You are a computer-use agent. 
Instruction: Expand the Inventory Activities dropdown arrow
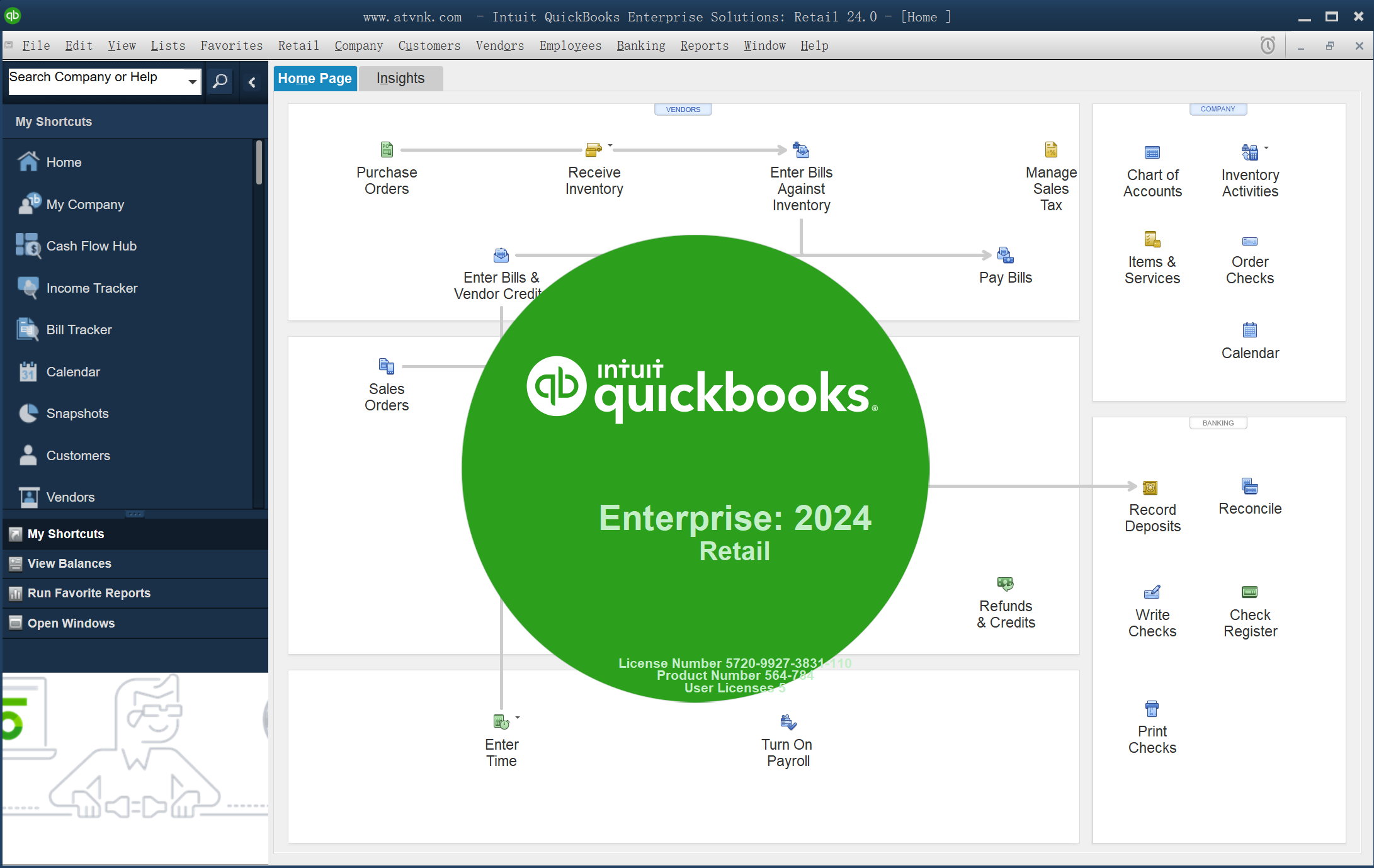point(1266,148)
